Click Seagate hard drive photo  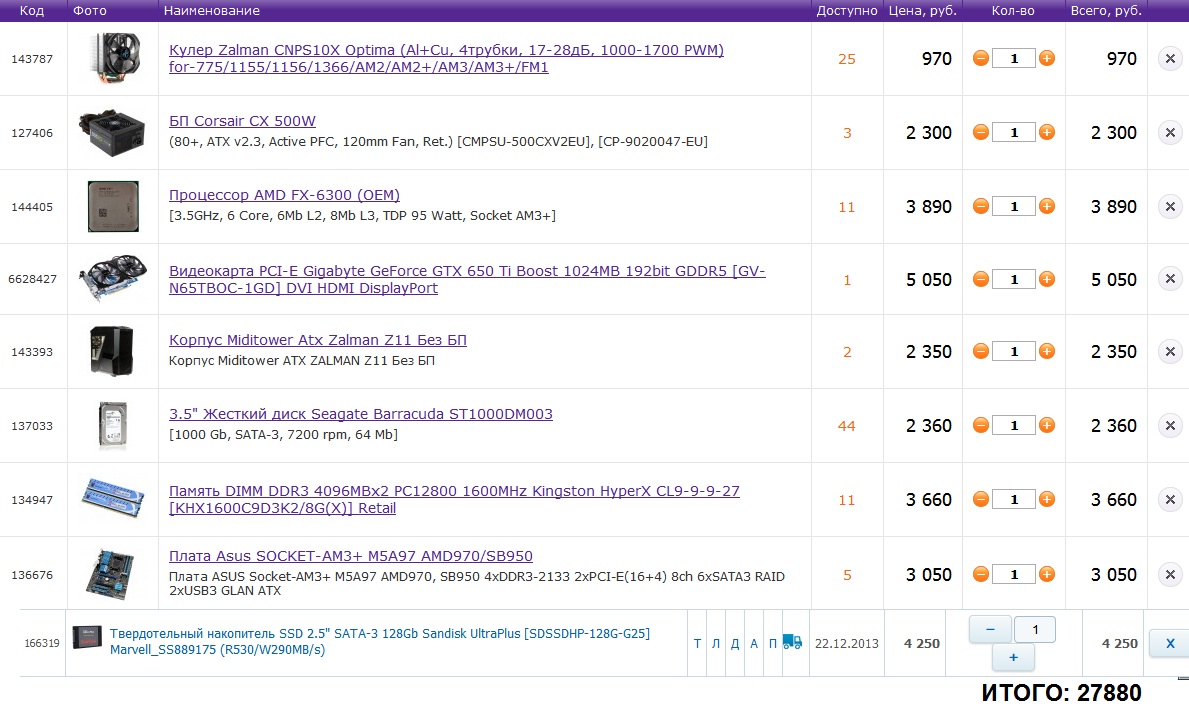(x=112, y=425)
